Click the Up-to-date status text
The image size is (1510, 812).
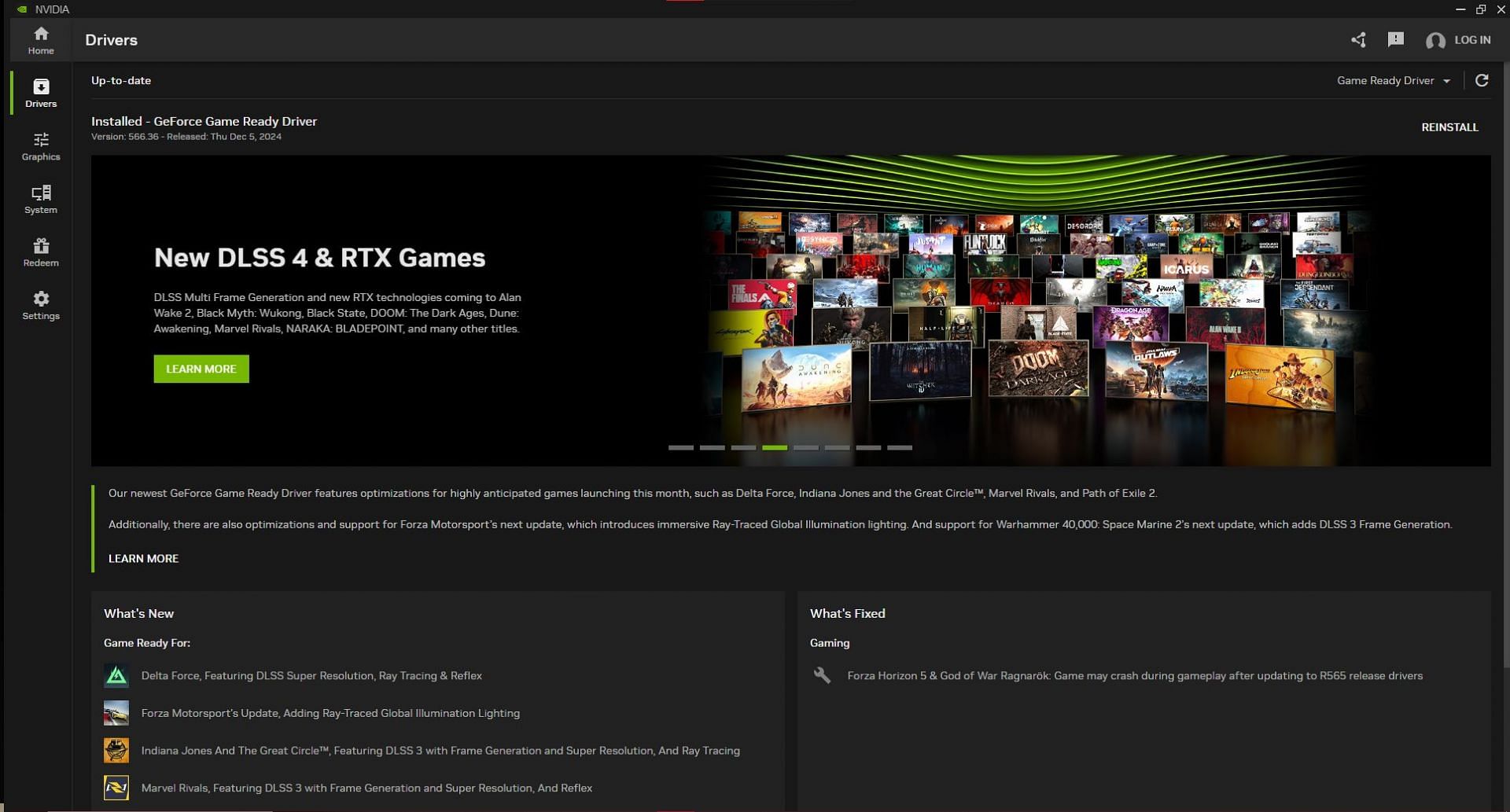pos(121,80)
